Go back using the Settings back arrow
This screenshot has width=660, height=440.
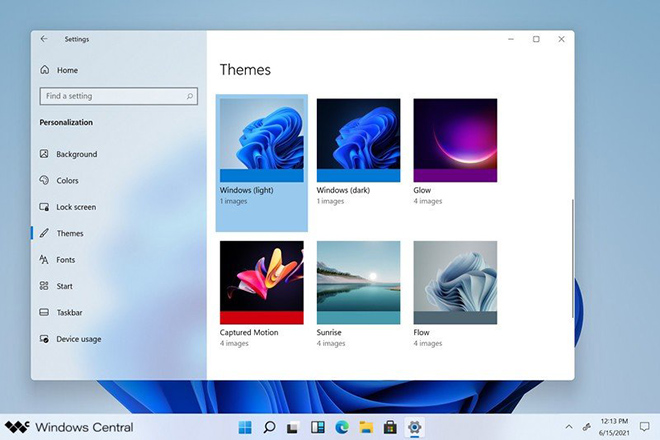click(x=44, y=39)
